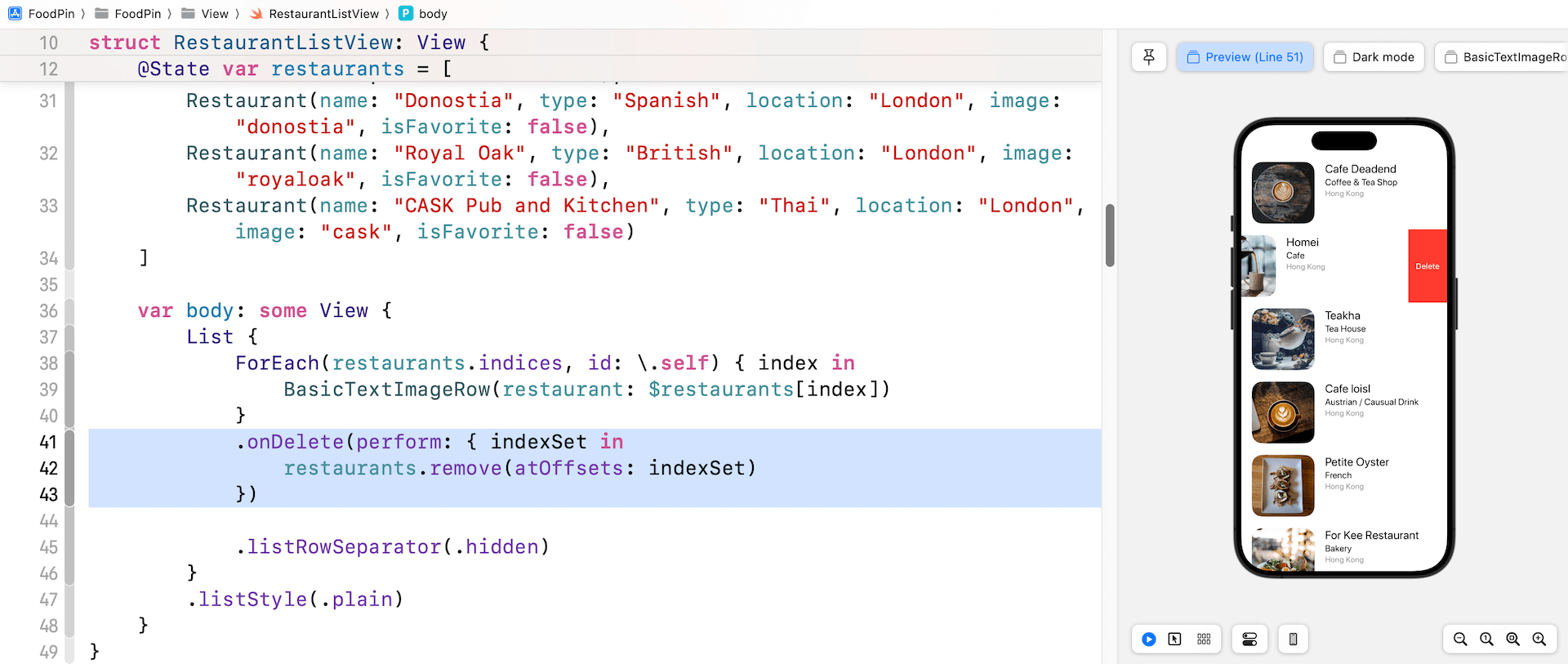
Task: Click the code editor vertical scrollbar
Action: (x=1110, y=235)
